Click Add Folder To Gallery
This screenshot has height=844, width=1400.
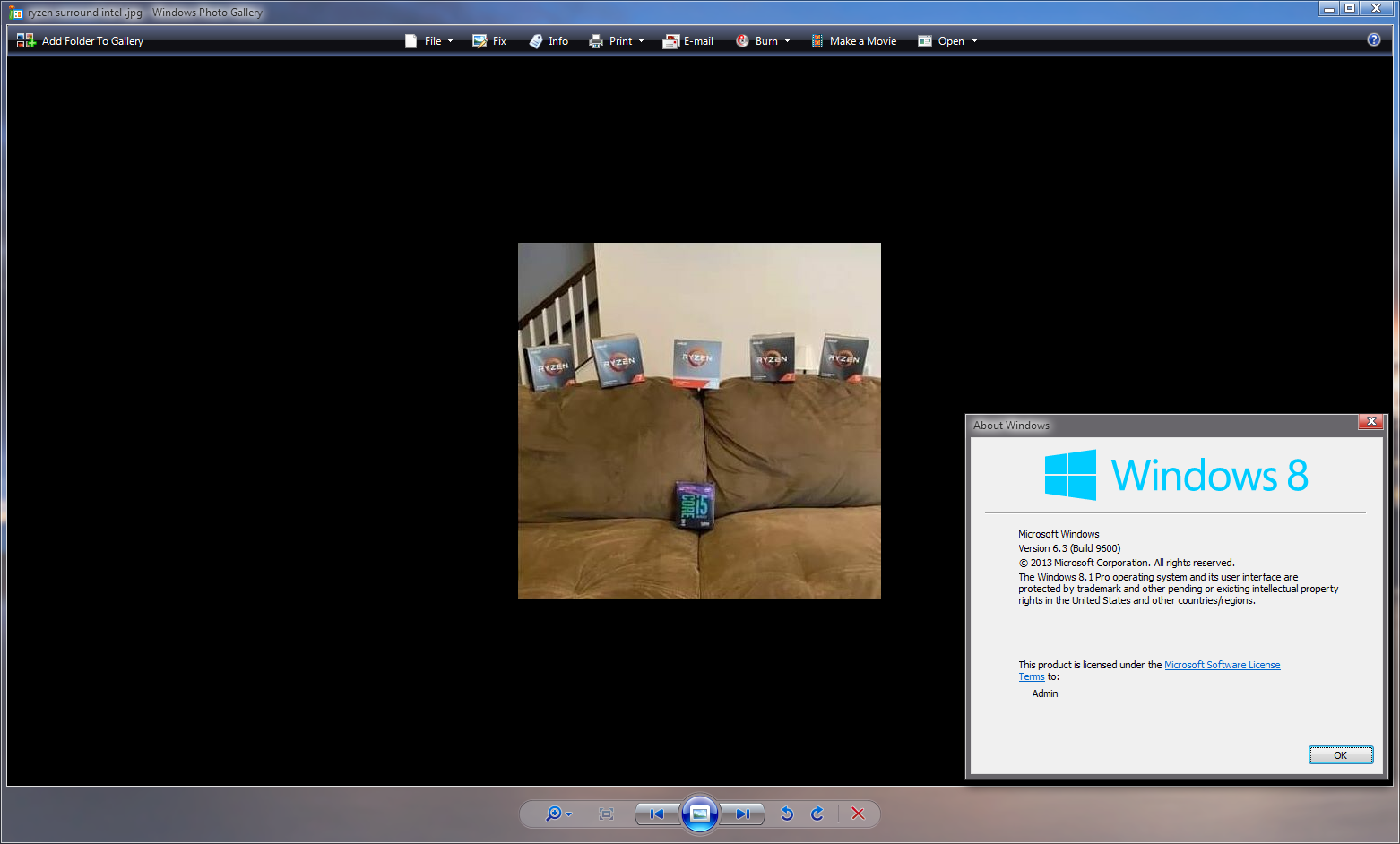(81, 41)
